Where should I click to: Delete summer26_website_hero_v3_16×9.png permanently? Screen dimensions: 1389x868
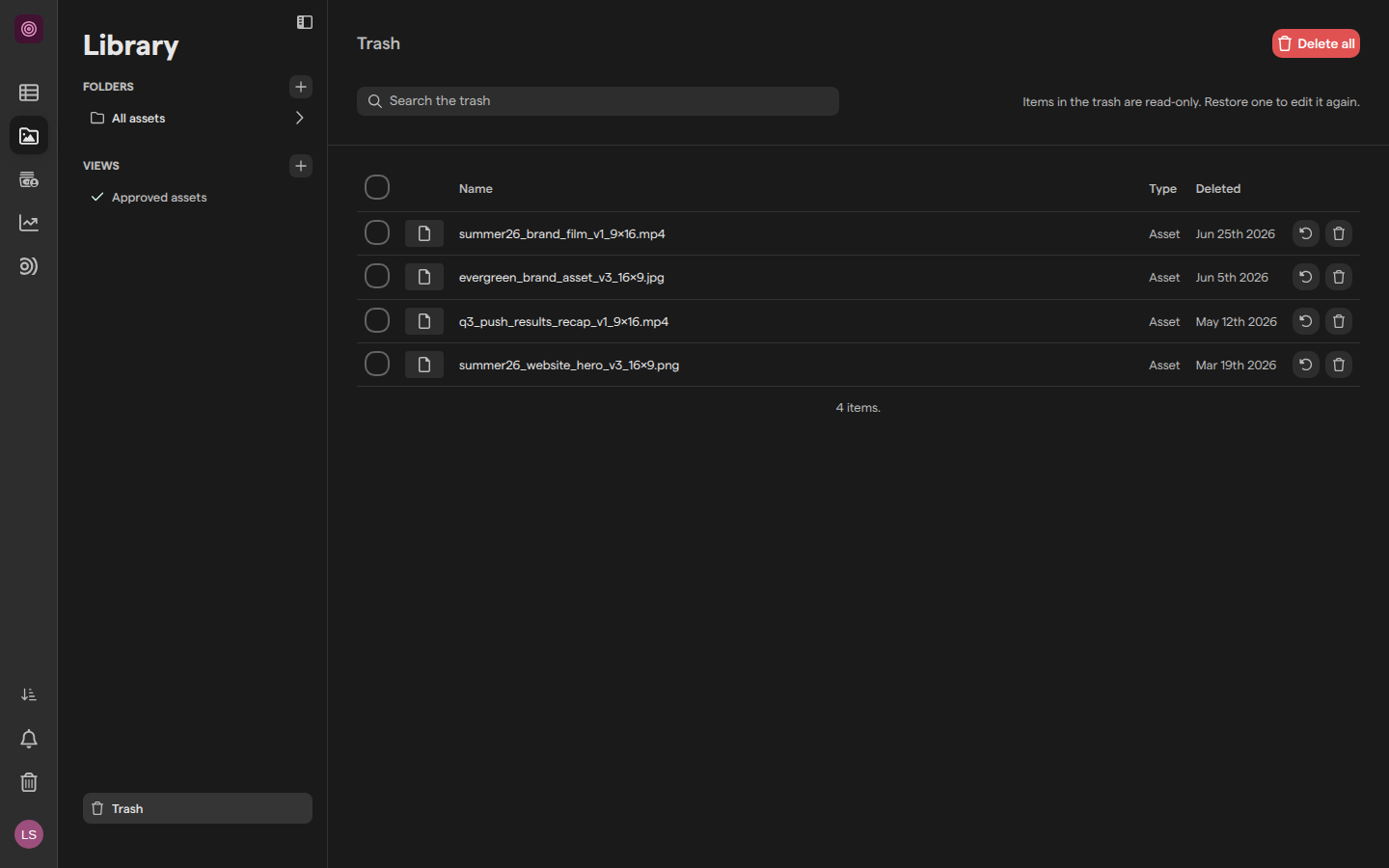(1339, 365)
